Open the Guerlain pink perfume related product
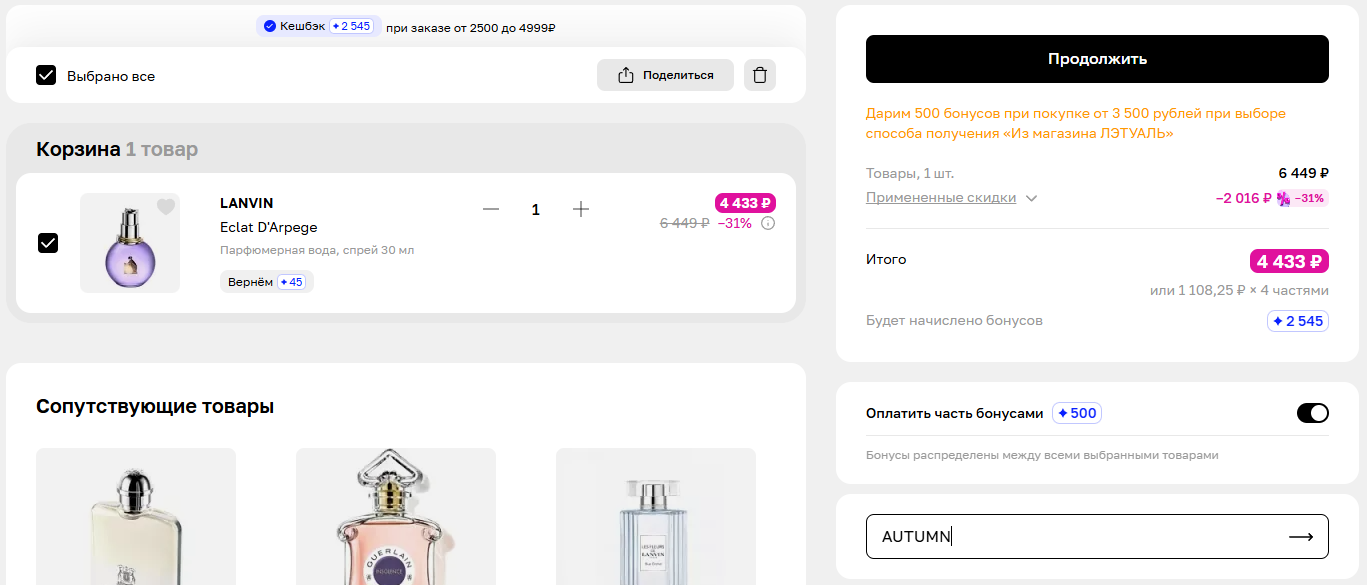 [396, 516]
